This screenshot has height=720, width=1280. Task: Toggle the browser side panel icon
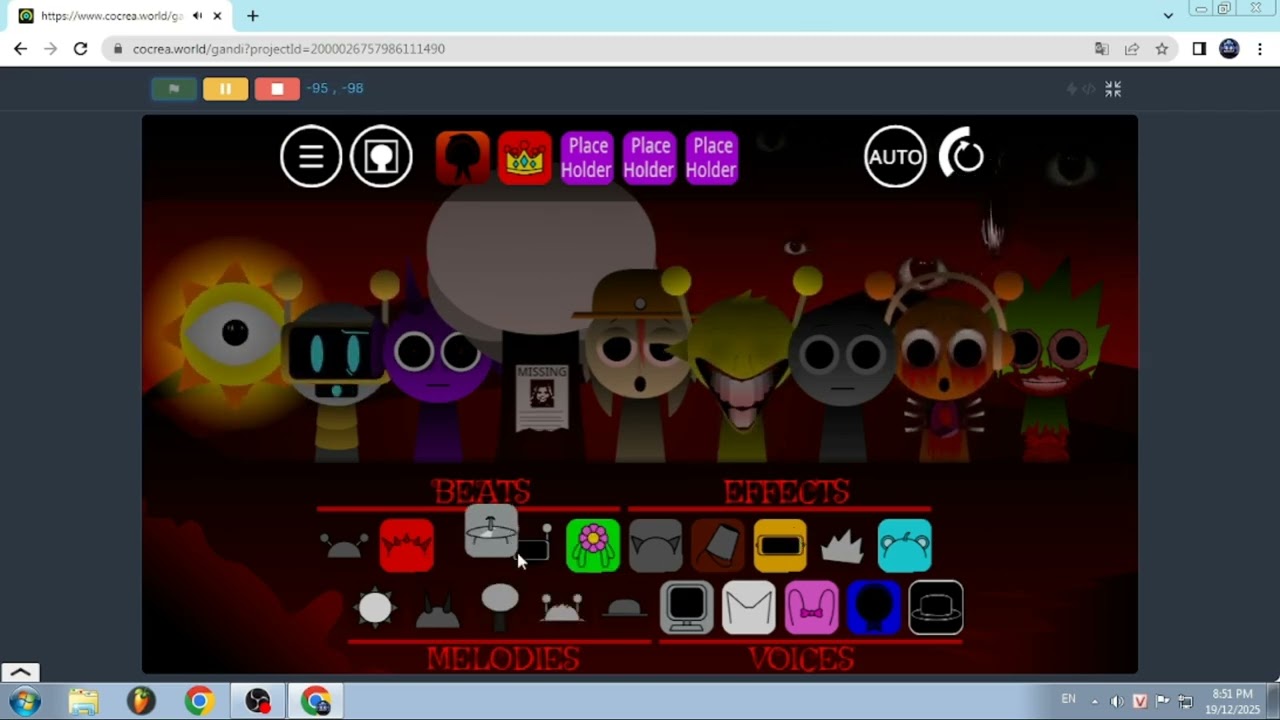click(1199, 48)
